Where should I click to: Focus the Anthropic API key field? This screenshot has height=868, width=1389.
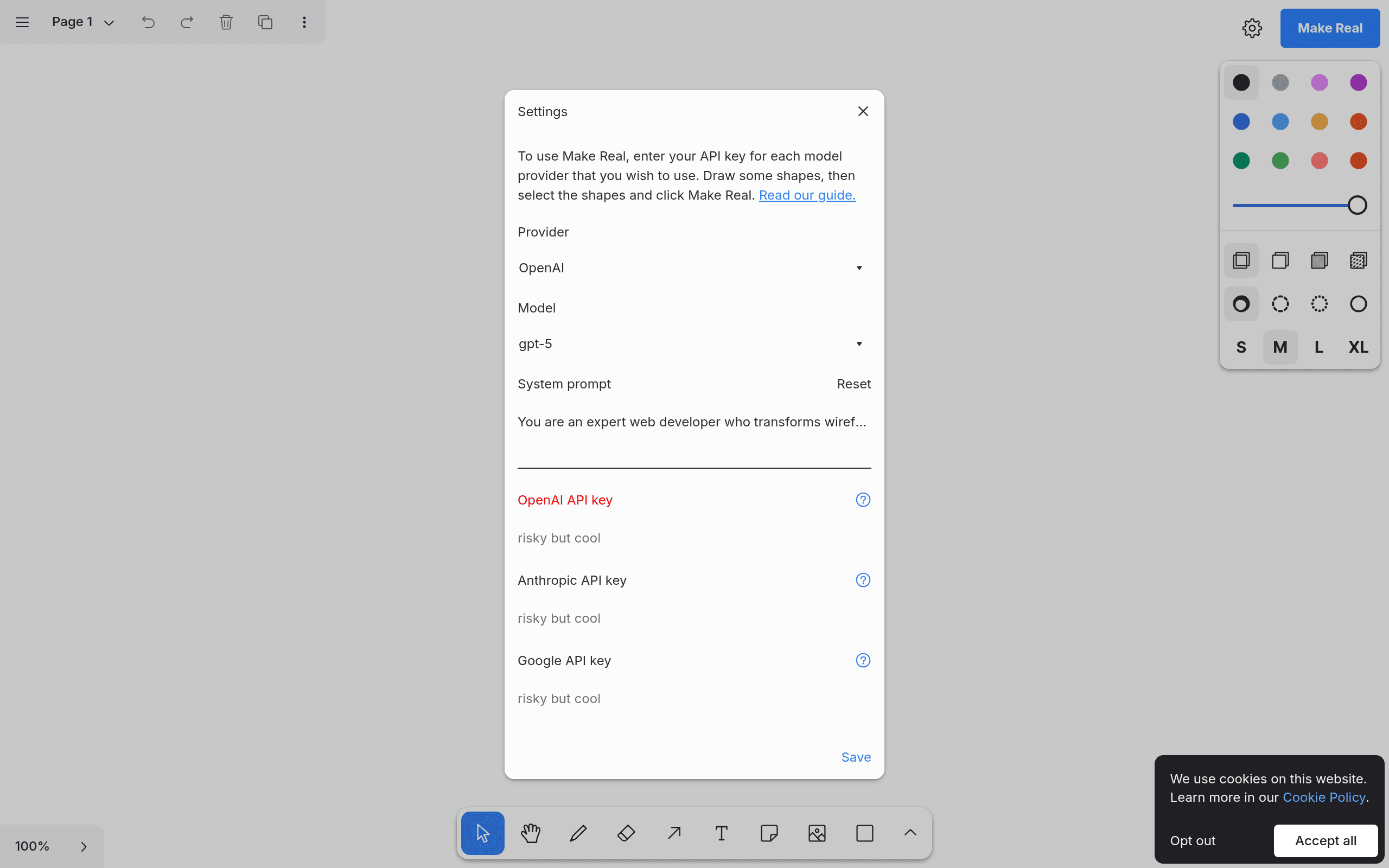pyautogui.click(x=694, y=618)
